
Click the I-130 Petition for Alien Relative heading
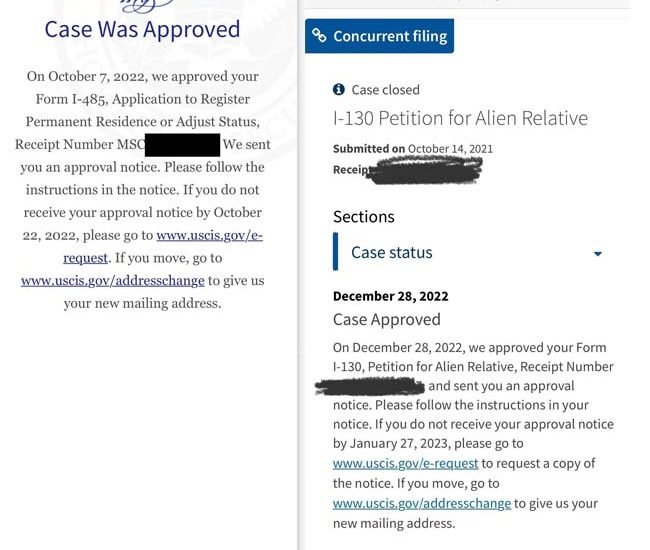(x=460, y=118)
